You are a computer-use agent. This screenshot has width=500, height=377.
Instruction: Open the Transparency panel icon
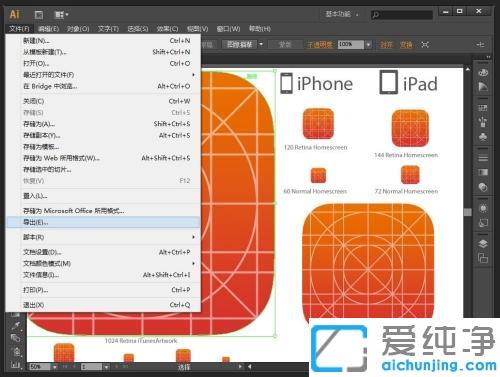(x=483, y=187)
